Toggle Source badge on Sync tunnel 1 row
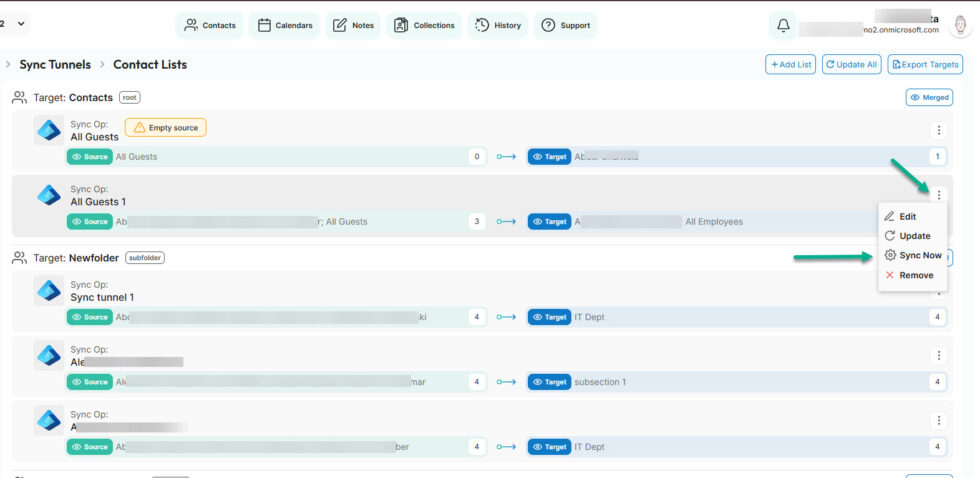The height and width of the screenshot is (478, 980). click(90, 317)
